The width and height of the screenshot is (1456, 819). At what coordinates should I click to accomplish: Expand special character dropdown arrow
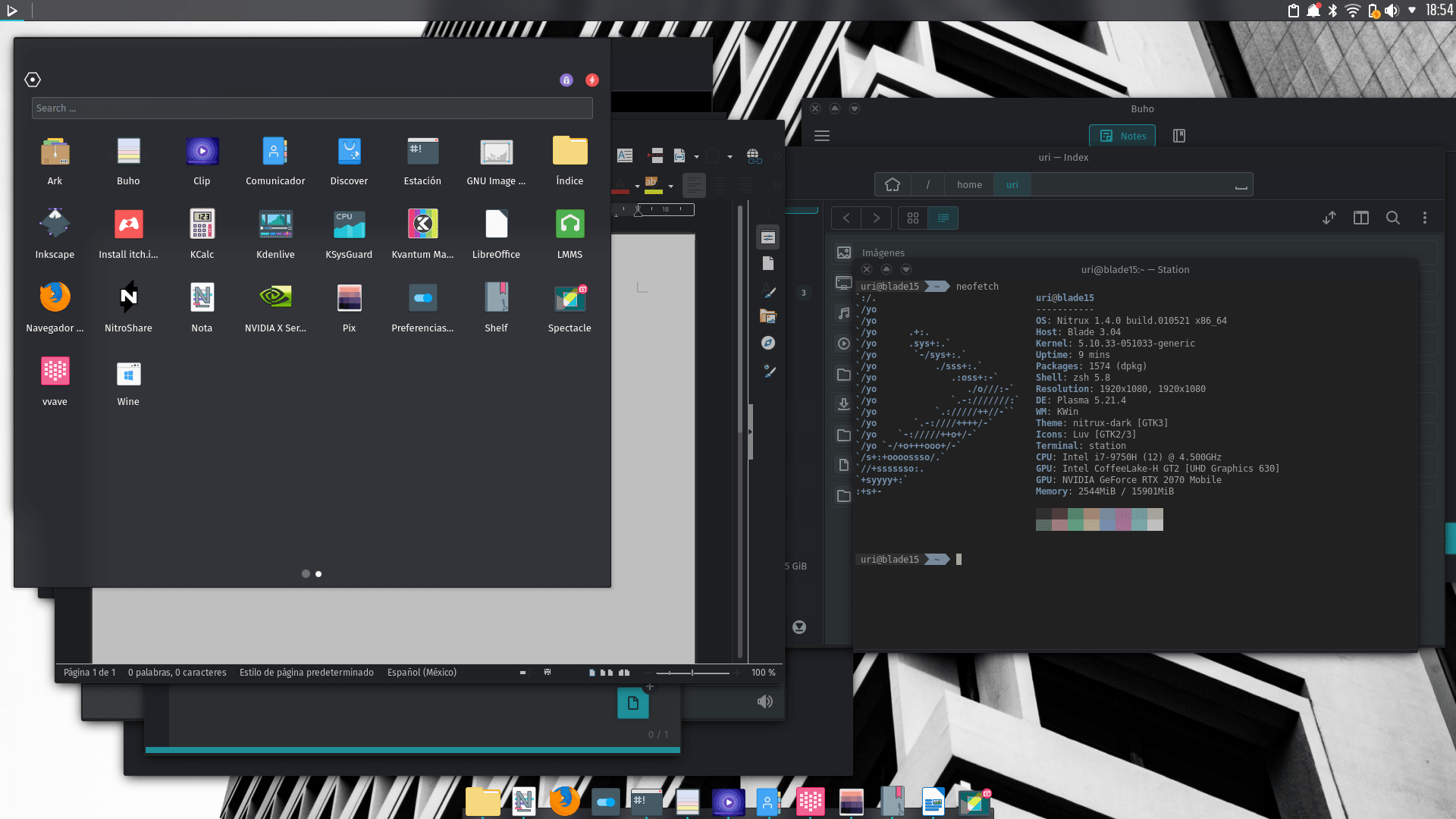pos(730,157)
